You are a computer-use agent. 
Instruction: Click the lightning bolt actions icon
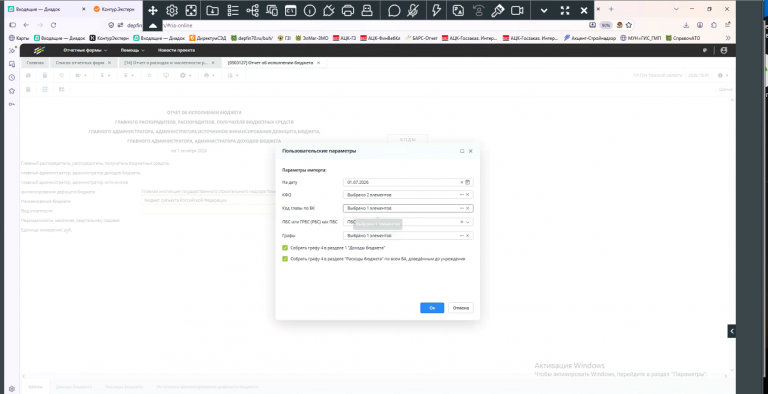tap(436, 10)
